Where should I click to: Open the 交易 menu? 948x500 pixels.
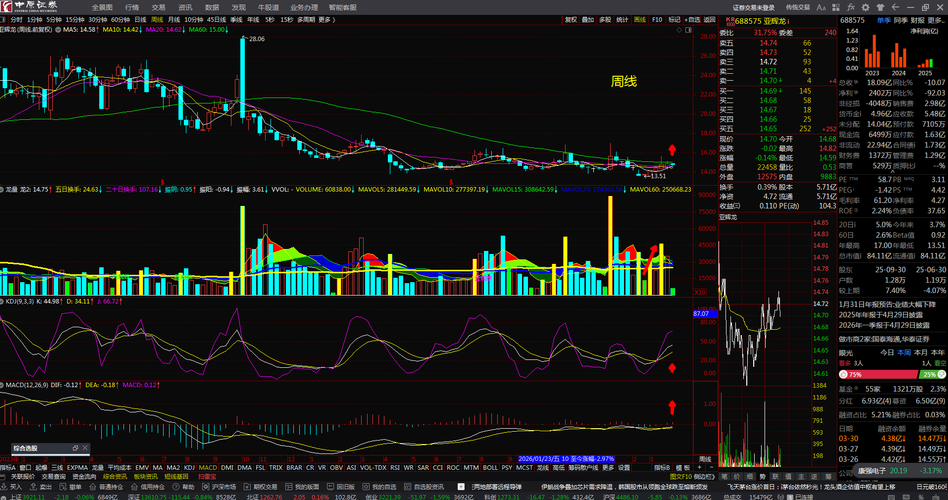tap(158, 7)
